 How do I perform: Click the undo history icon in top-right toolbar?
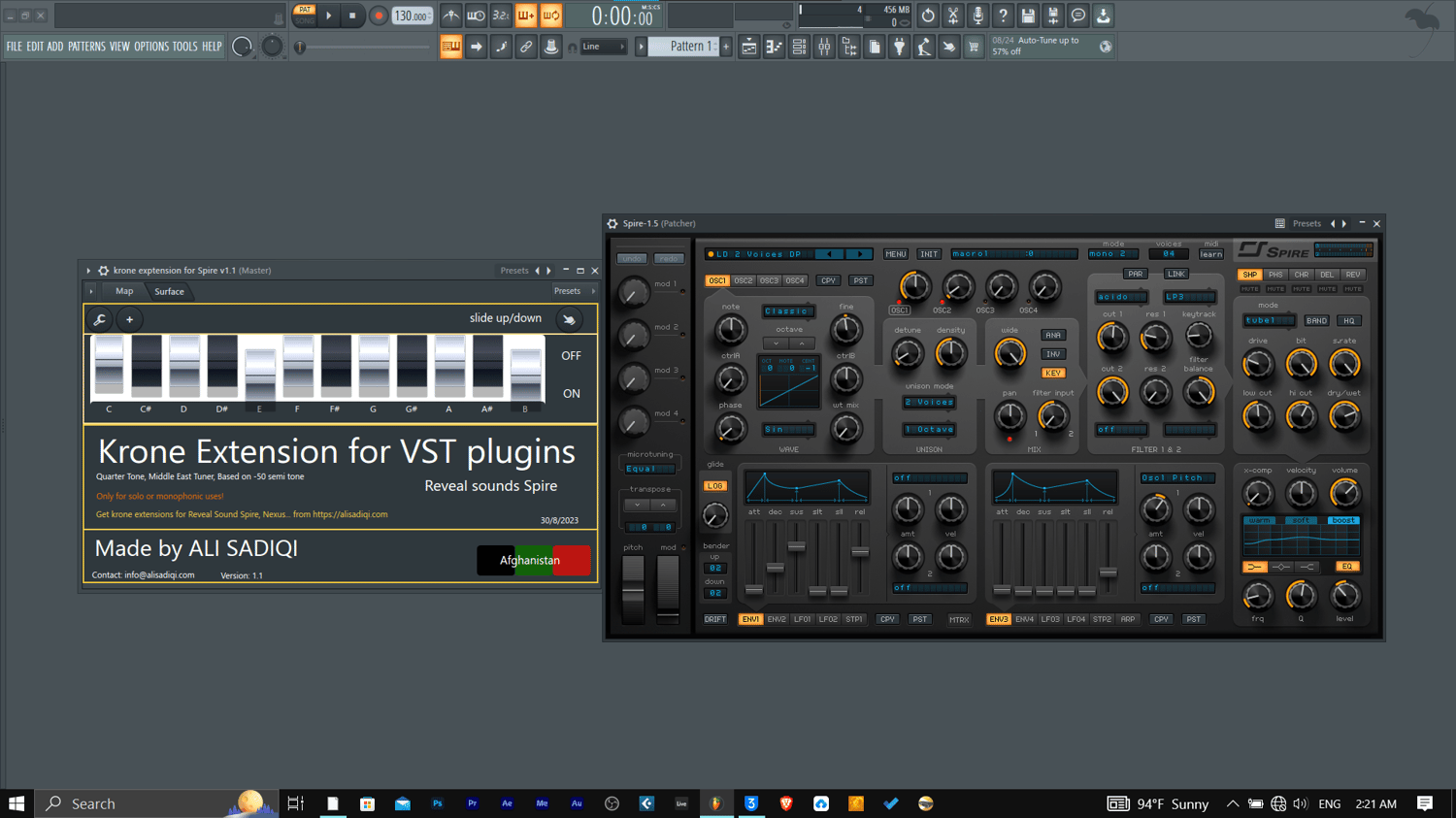click(x=928, y=16)
